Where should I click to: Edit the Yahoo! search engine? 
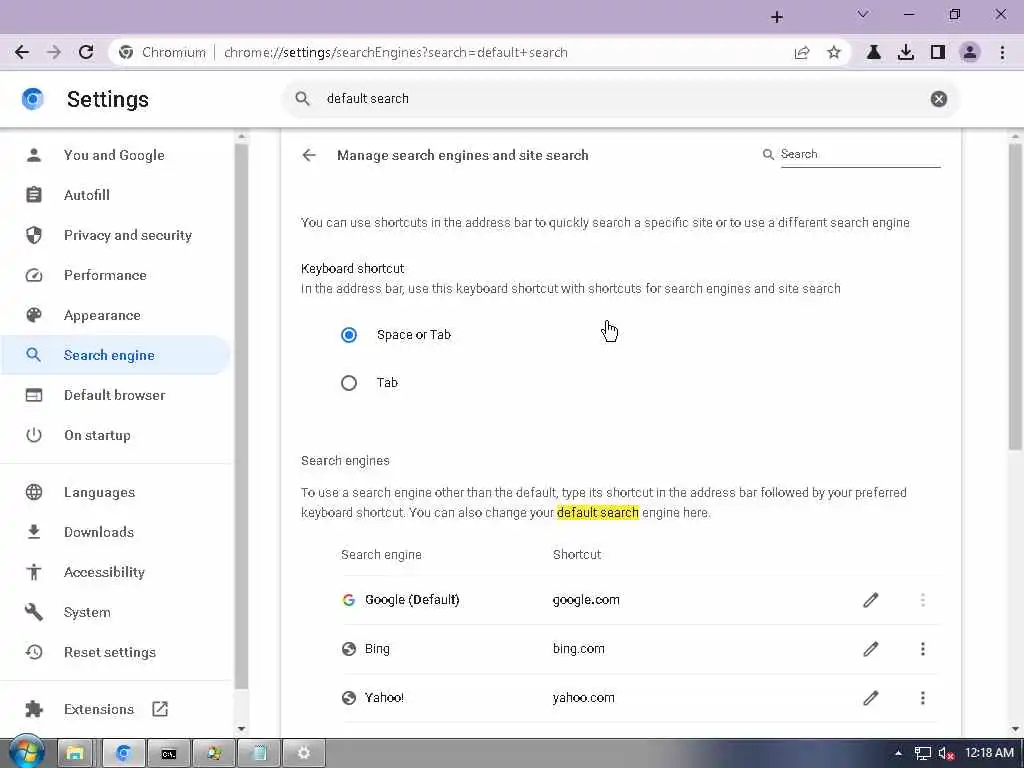click(871, 697)
